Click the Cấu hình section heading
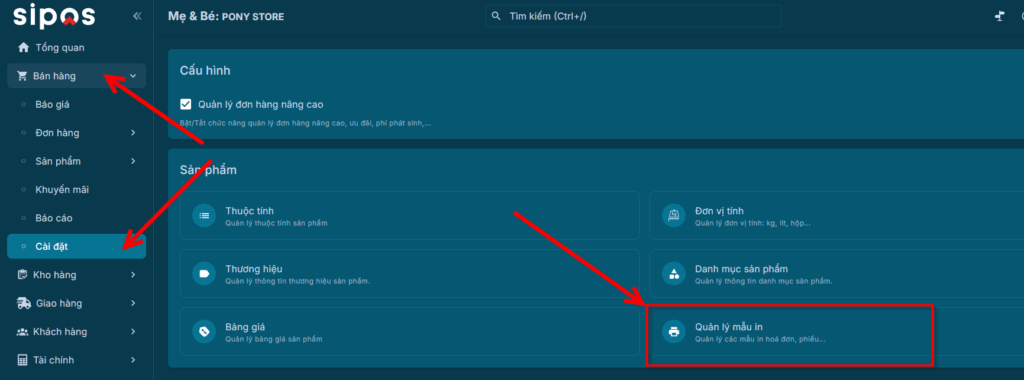1024x380 pixels. [x=205, y=71]
